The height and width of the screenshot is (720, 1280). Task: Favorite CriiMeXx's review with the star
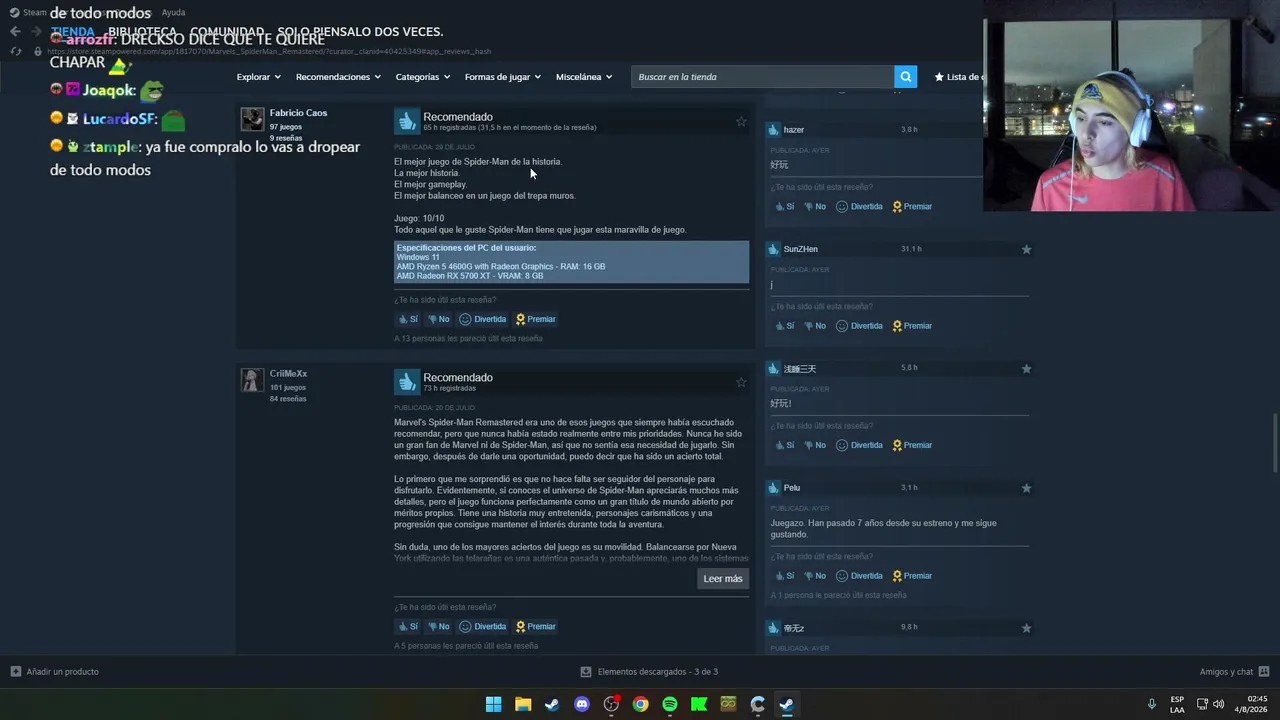(741, 382)
